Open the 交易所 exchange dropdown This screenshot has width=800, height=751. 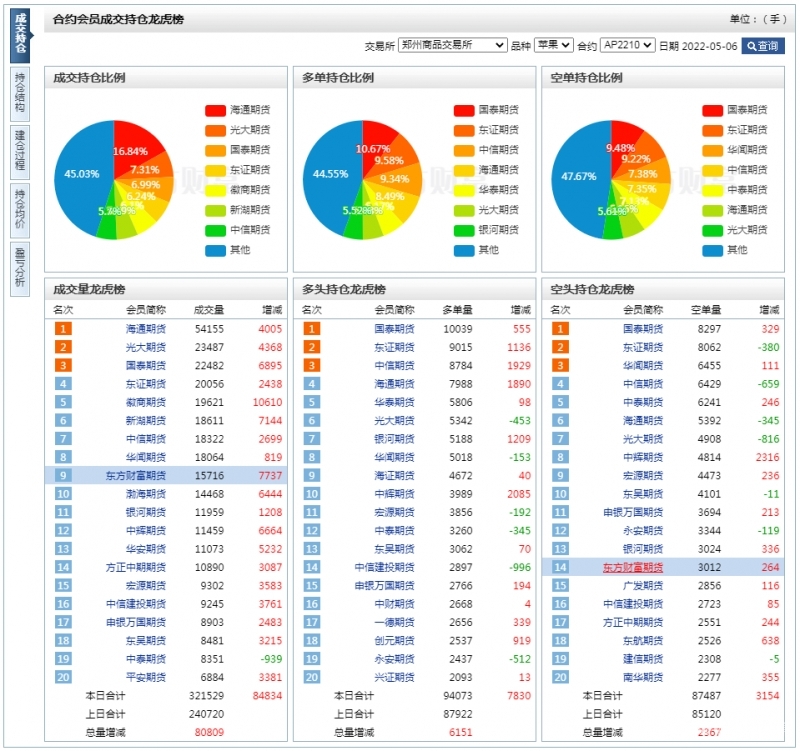coord(452,46)
